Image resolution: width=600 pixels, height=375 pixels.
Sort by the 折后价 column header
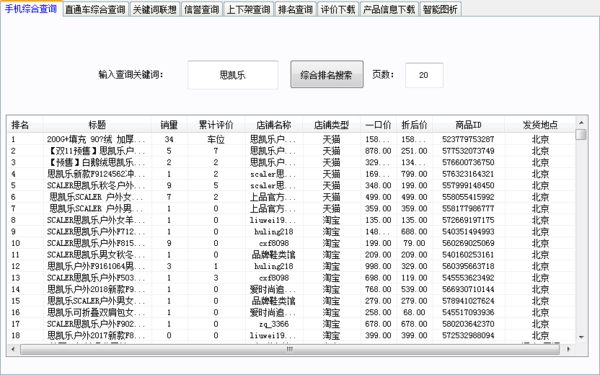tap(414, 125)
